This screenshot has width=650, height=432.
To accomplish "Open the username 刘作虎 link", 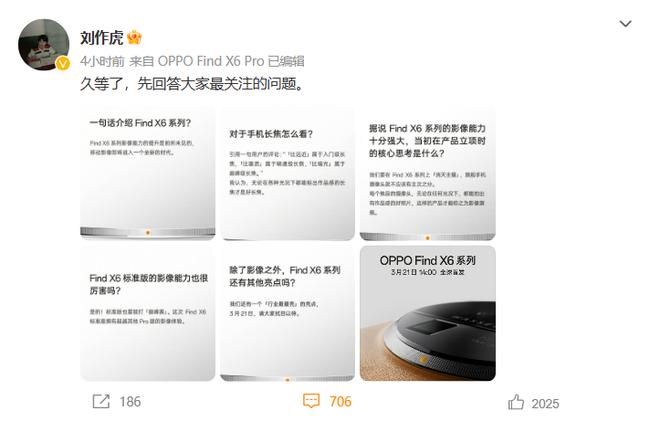I will 102,38.
